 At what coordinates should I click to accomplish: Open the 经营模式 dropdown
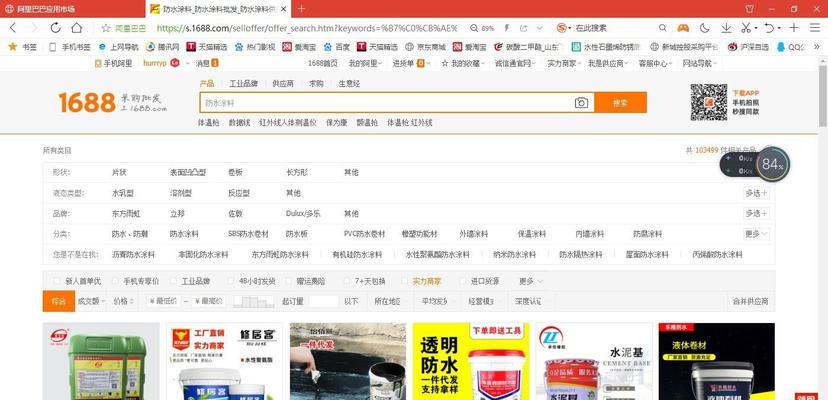(x=482, y=301)
